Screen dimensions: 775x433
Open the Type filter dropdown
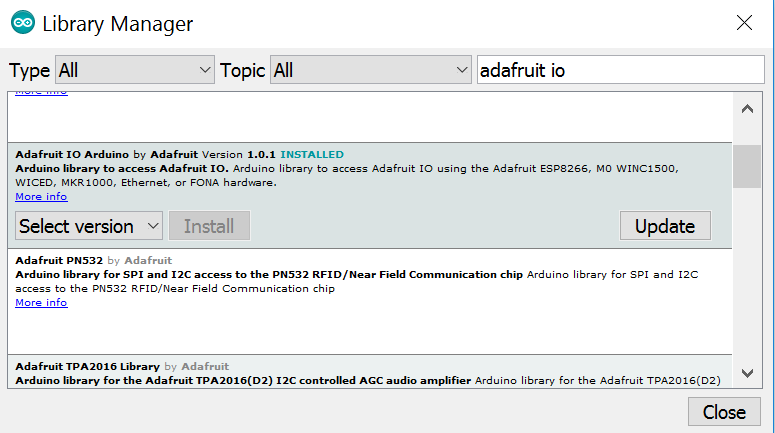tap(134, 70)
